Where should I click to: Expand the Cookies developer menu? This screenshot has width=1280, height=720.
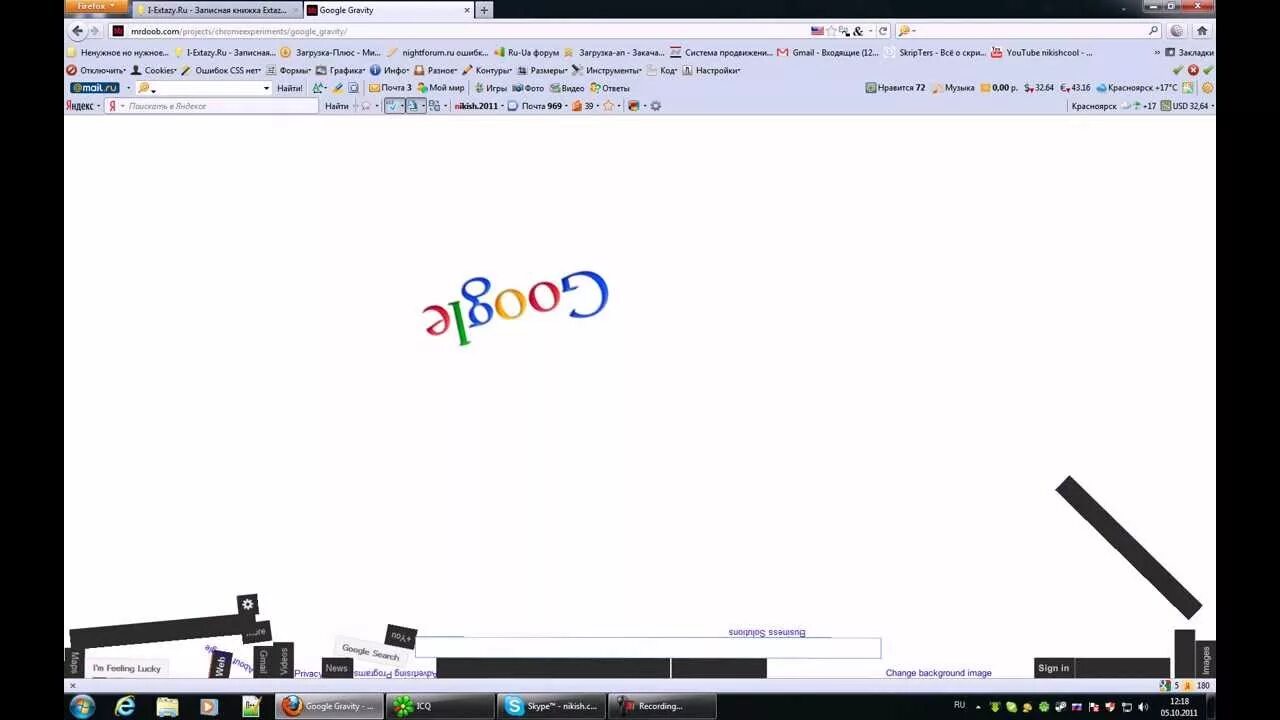[x=154, y=71]
